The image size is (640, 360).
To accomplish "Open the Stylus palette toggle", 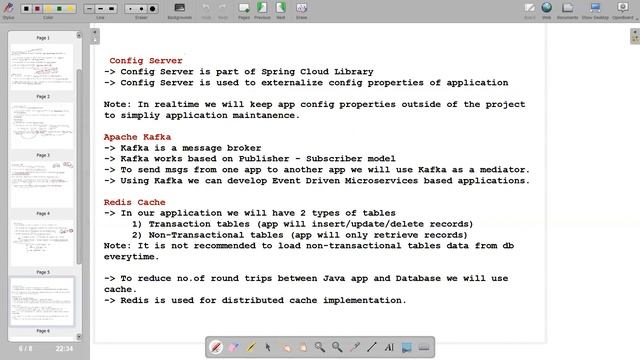I will pos(8,9).
